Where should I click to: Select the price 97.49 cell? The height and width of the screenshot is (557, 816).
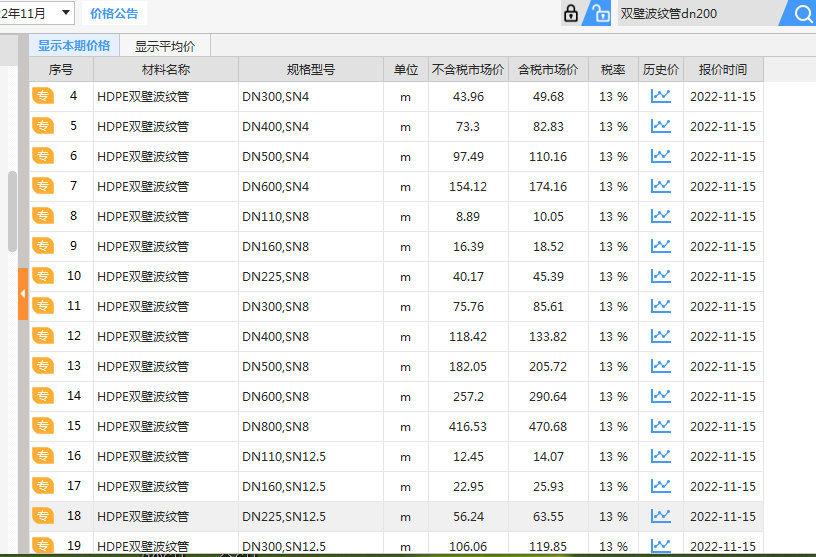(468, 157)
